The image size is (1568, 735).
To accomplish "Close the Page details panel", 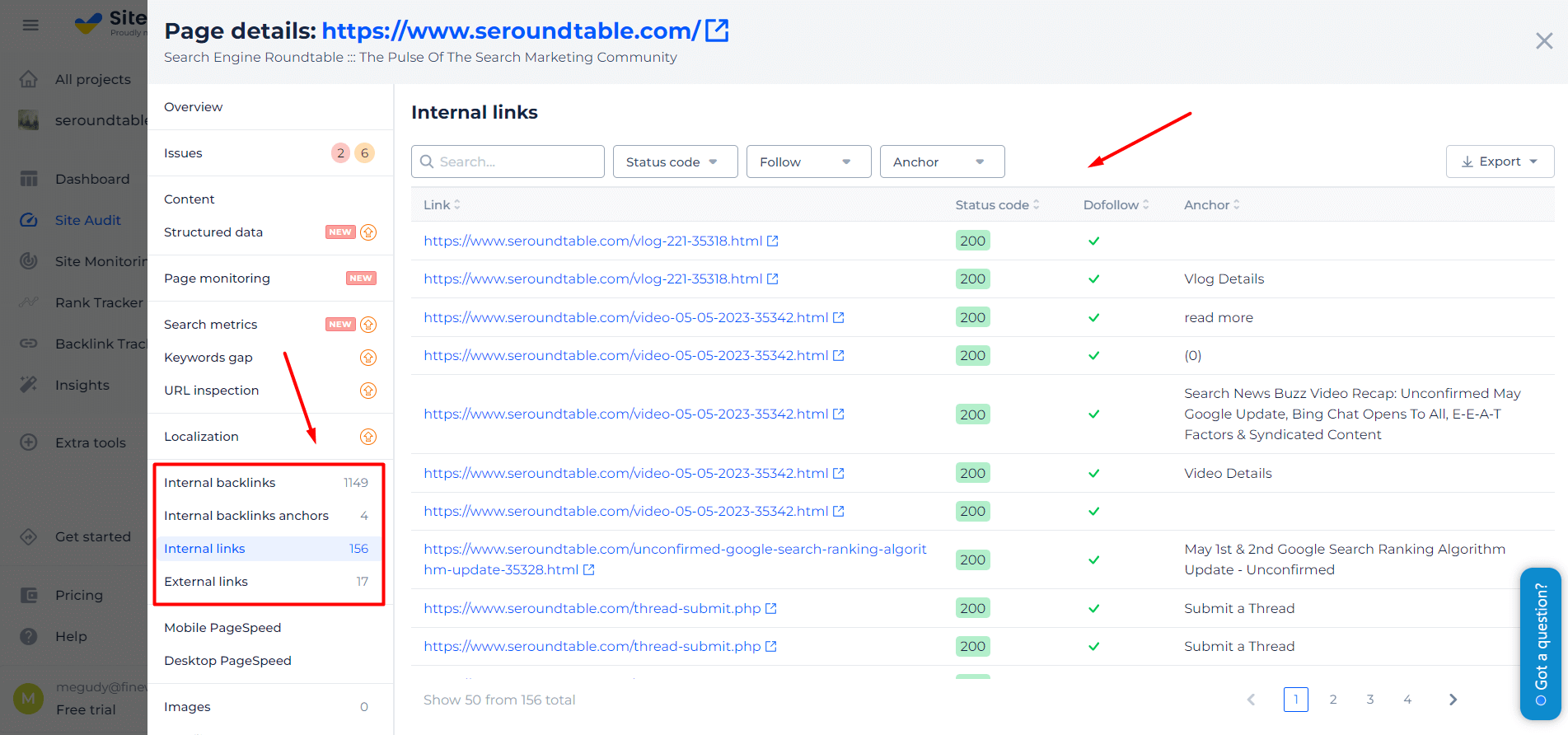I will tap(1544, 41).
